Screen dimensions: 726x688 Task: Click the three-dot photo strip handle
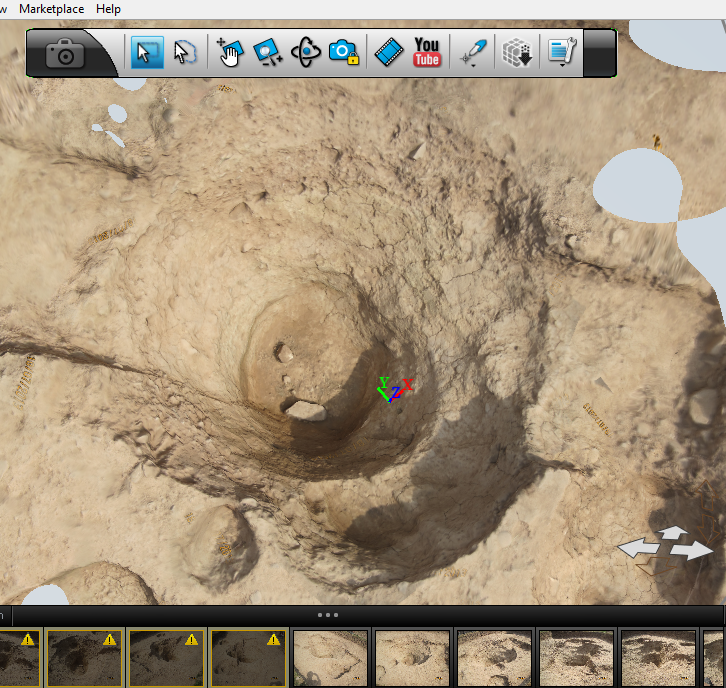point(327,615)
